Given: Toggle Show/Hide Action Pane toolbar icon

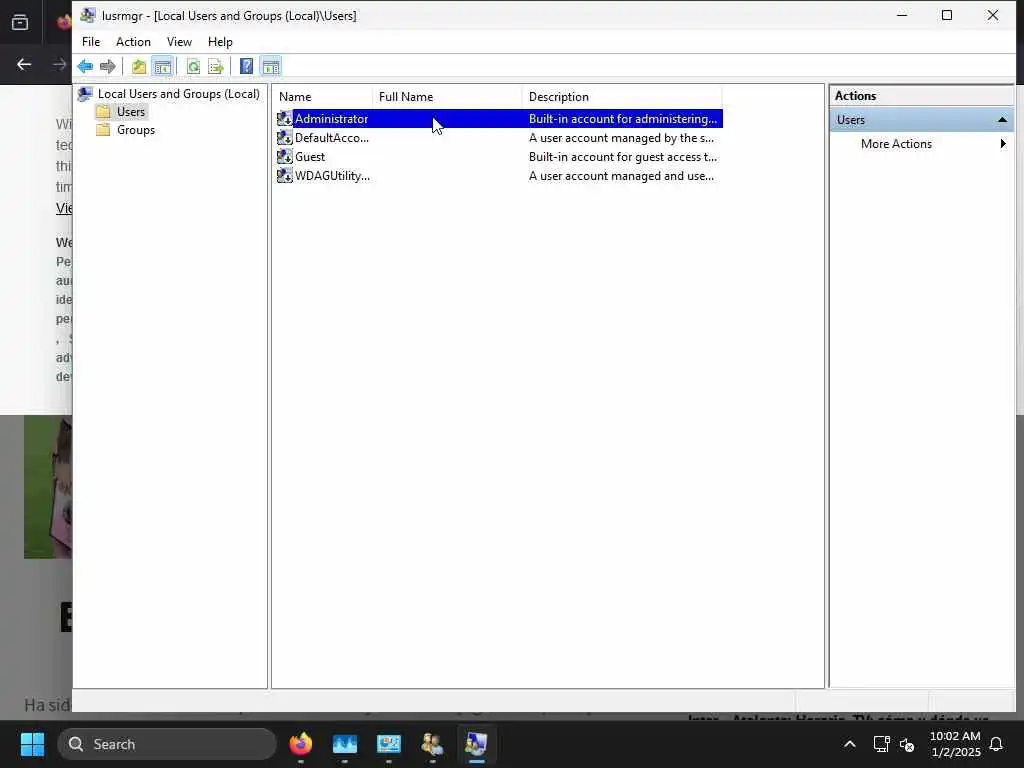Looking at the screenshot, I should tap(270, 66).
